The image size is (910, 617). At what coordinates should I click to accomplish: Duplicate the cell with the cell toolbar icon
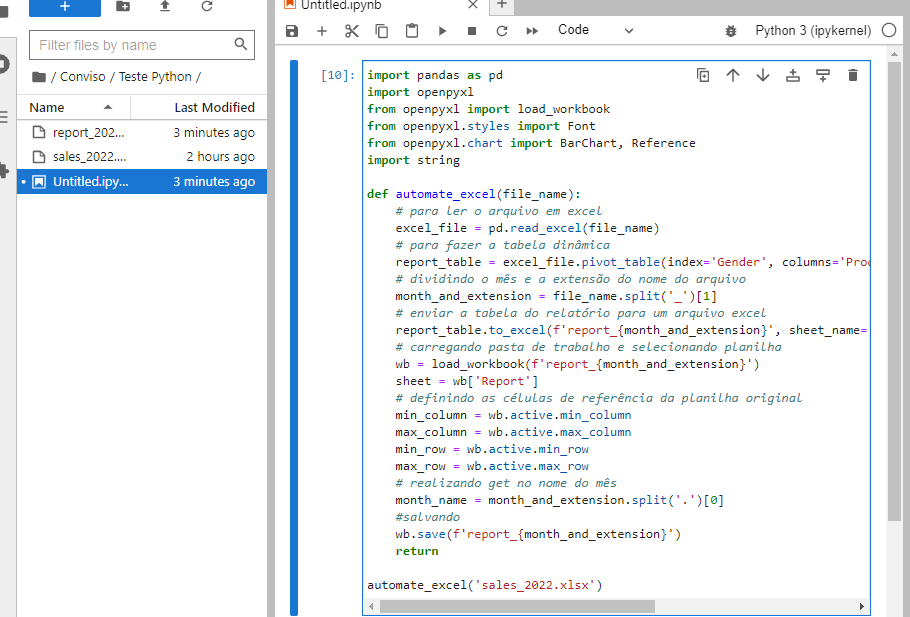[703, 75]
